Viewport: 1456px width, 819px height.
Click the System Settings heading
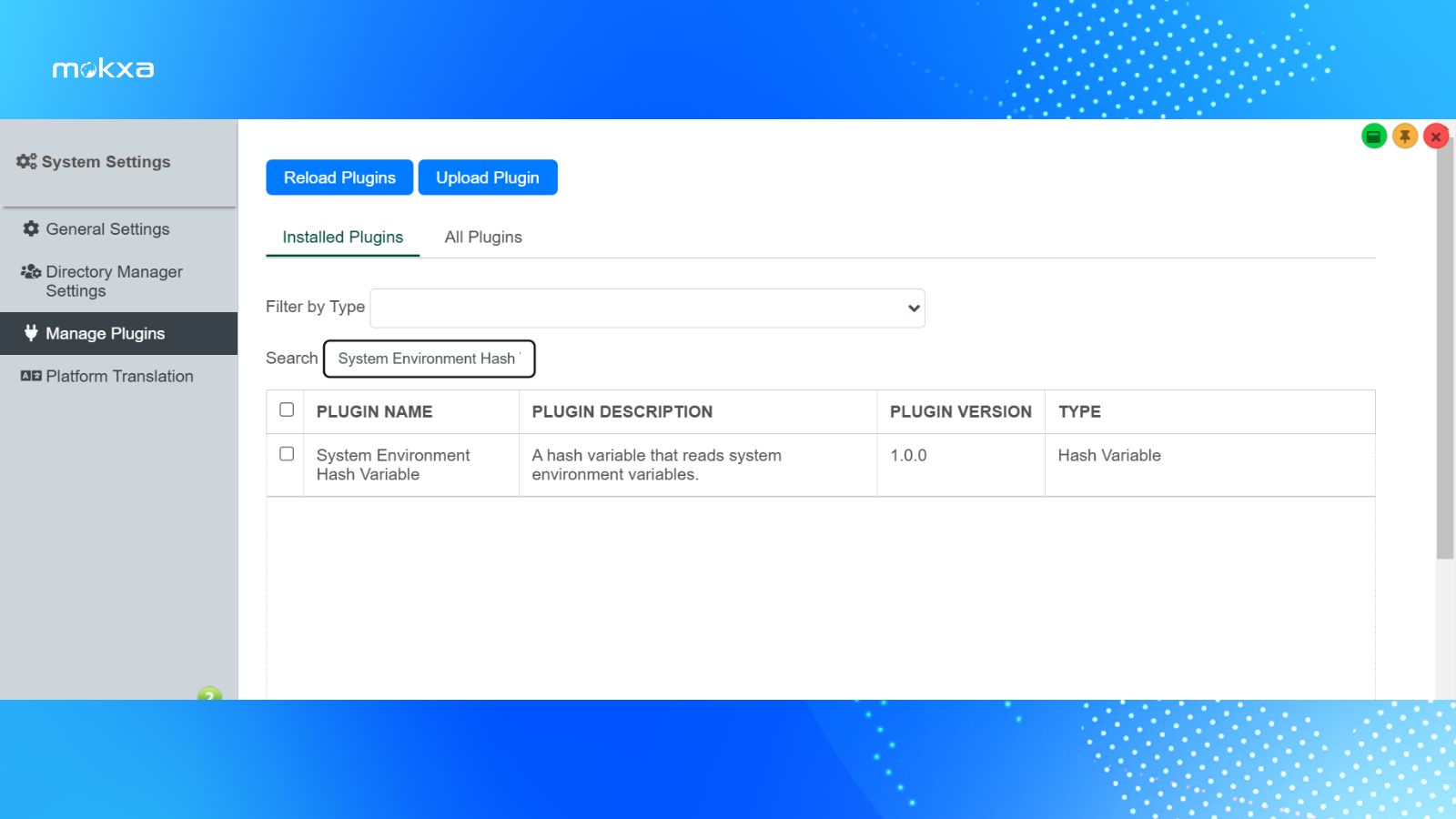pyautogui.click(x=106, y=161)
